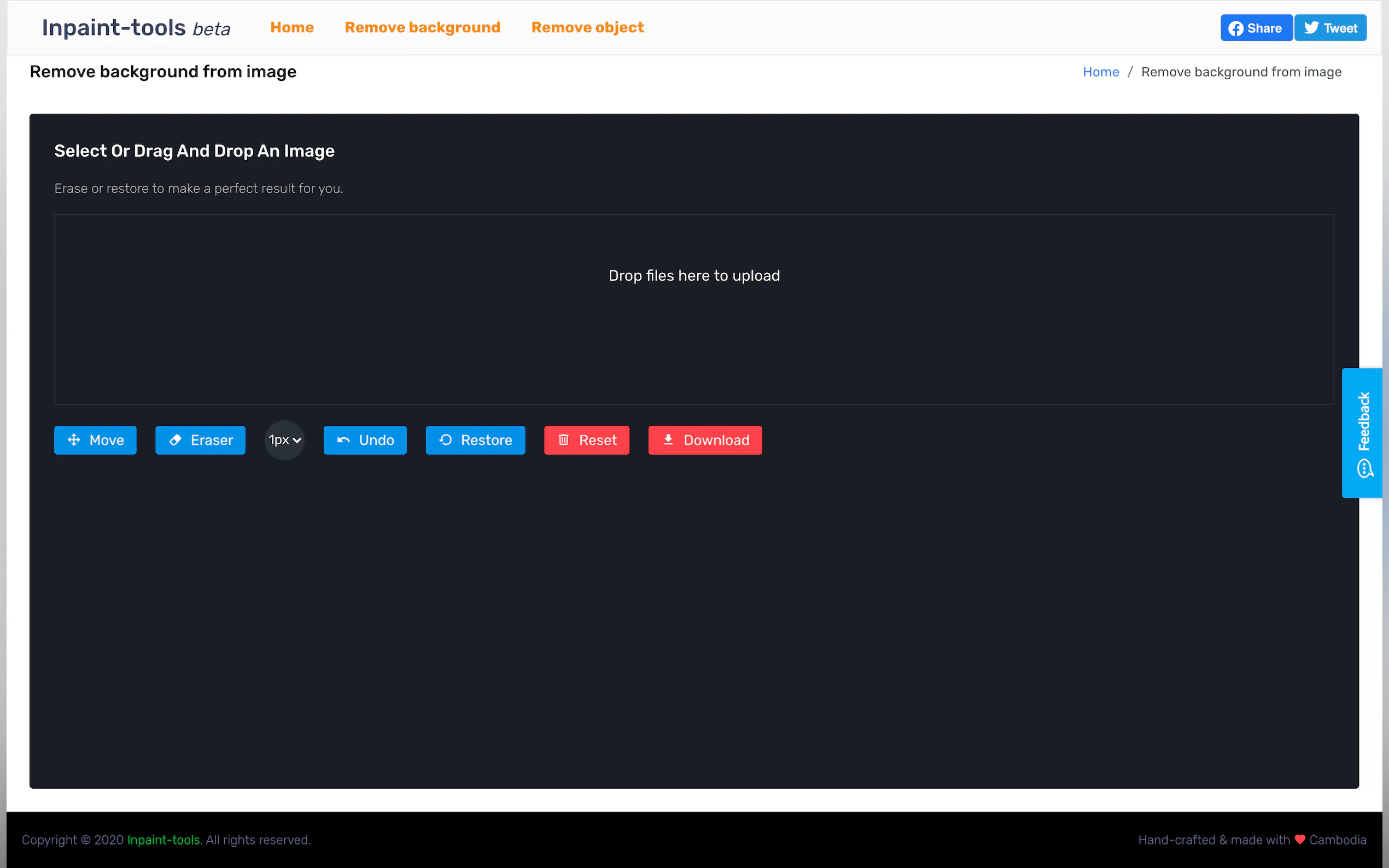Click the Restore circular arrow button
Viewport: 1389px width, 868px height.
475,440
